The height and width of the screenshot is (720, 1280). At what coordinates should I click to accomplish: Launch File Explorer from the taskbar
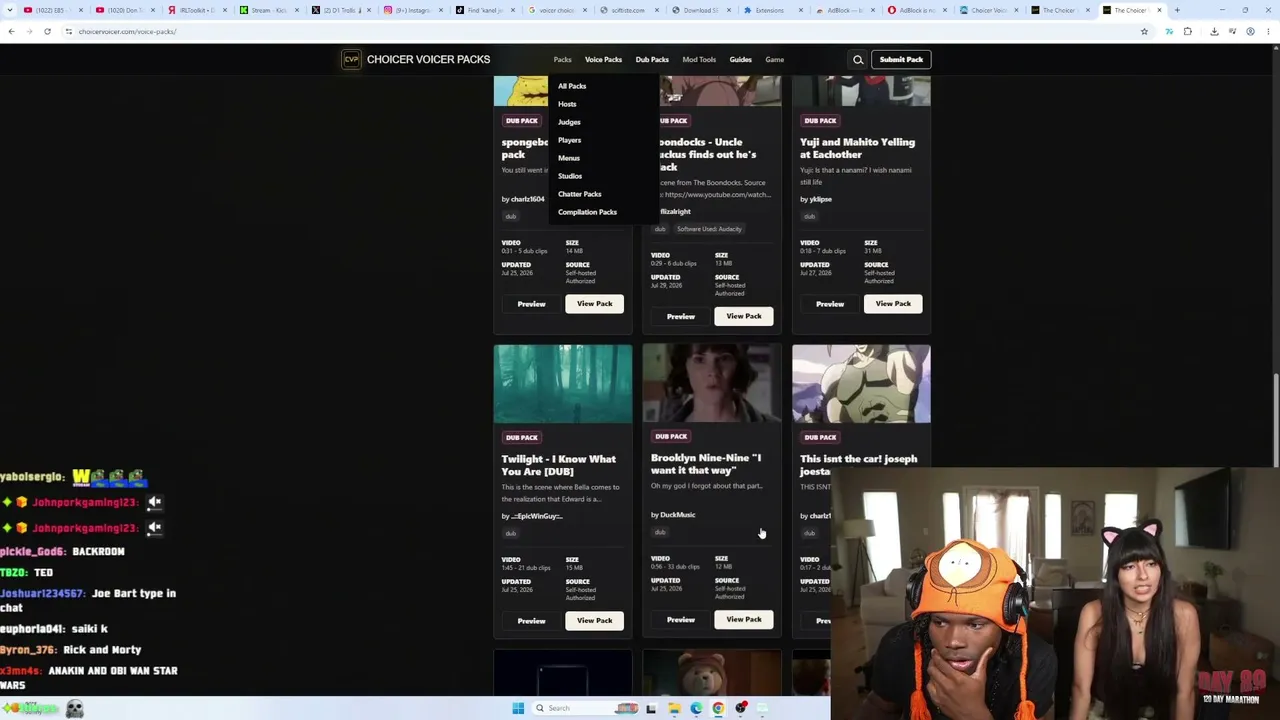click(674, 709)
